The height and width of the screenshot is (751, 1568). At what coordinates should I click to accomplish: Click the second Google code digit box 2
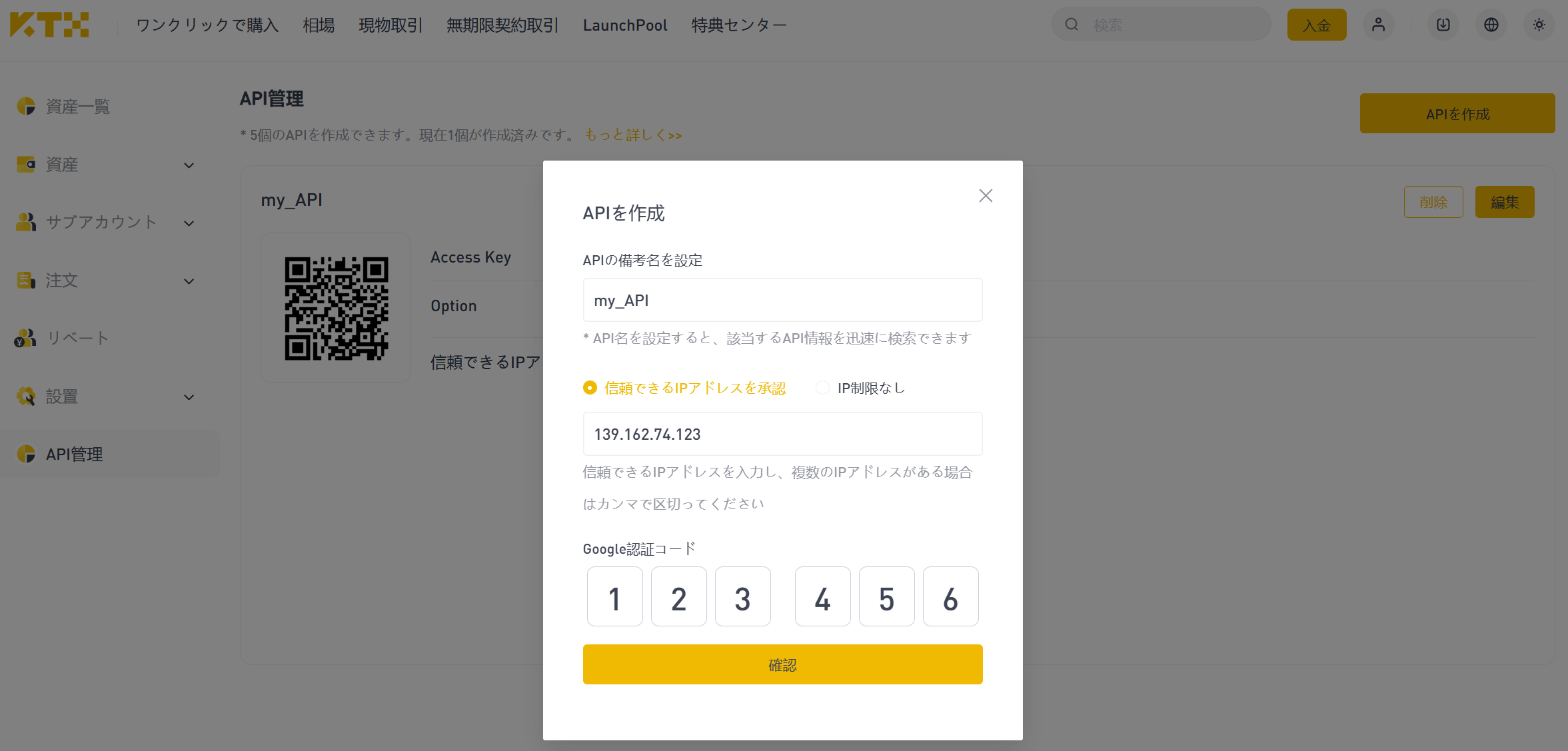coord(679,596)
